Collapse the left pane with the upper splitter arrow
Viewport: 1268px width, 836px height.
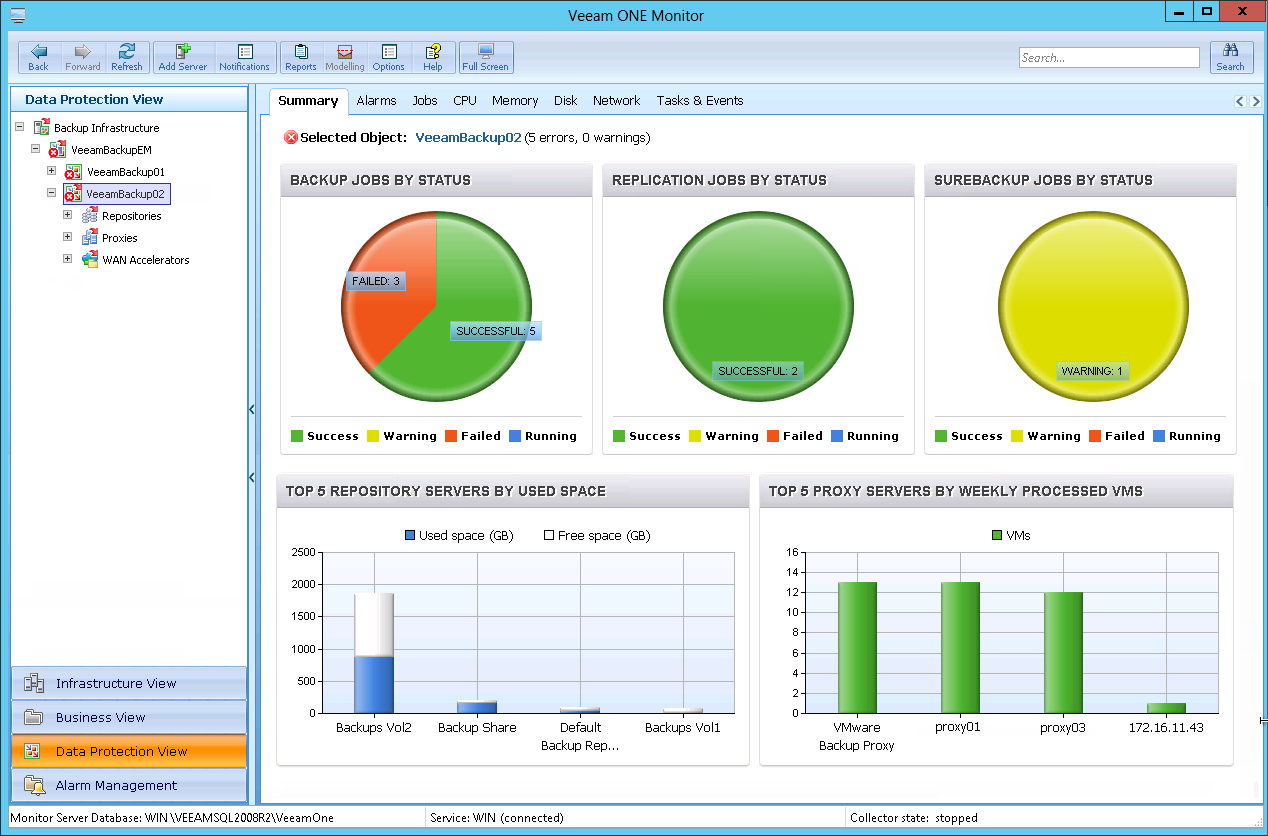(x=252, y=409)
